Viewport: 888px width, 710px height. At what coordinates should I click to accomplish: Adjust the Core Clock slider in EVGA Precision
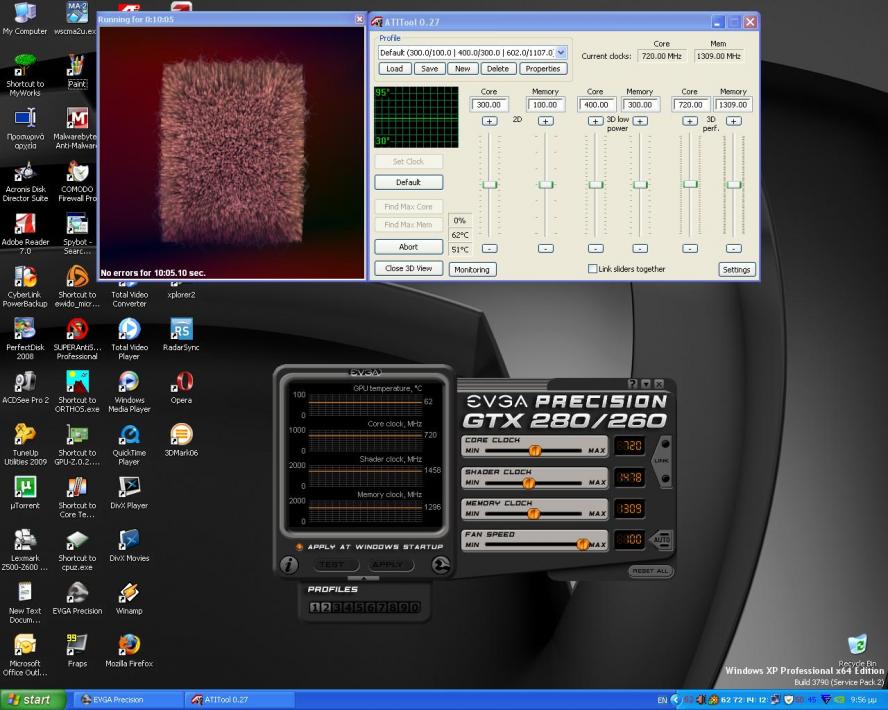pos(534,451)
